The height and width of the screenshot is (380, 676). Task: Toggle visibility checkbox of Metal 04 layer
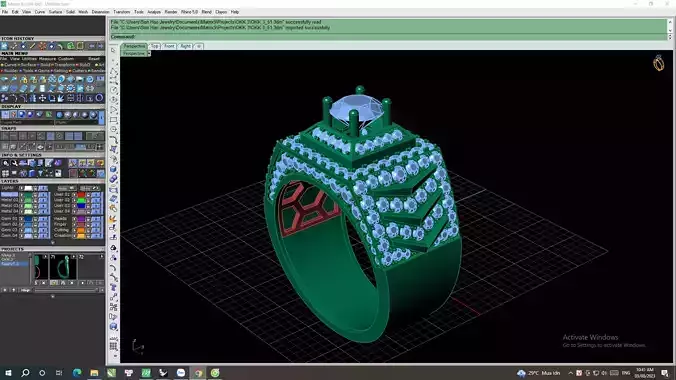(21, 211)
